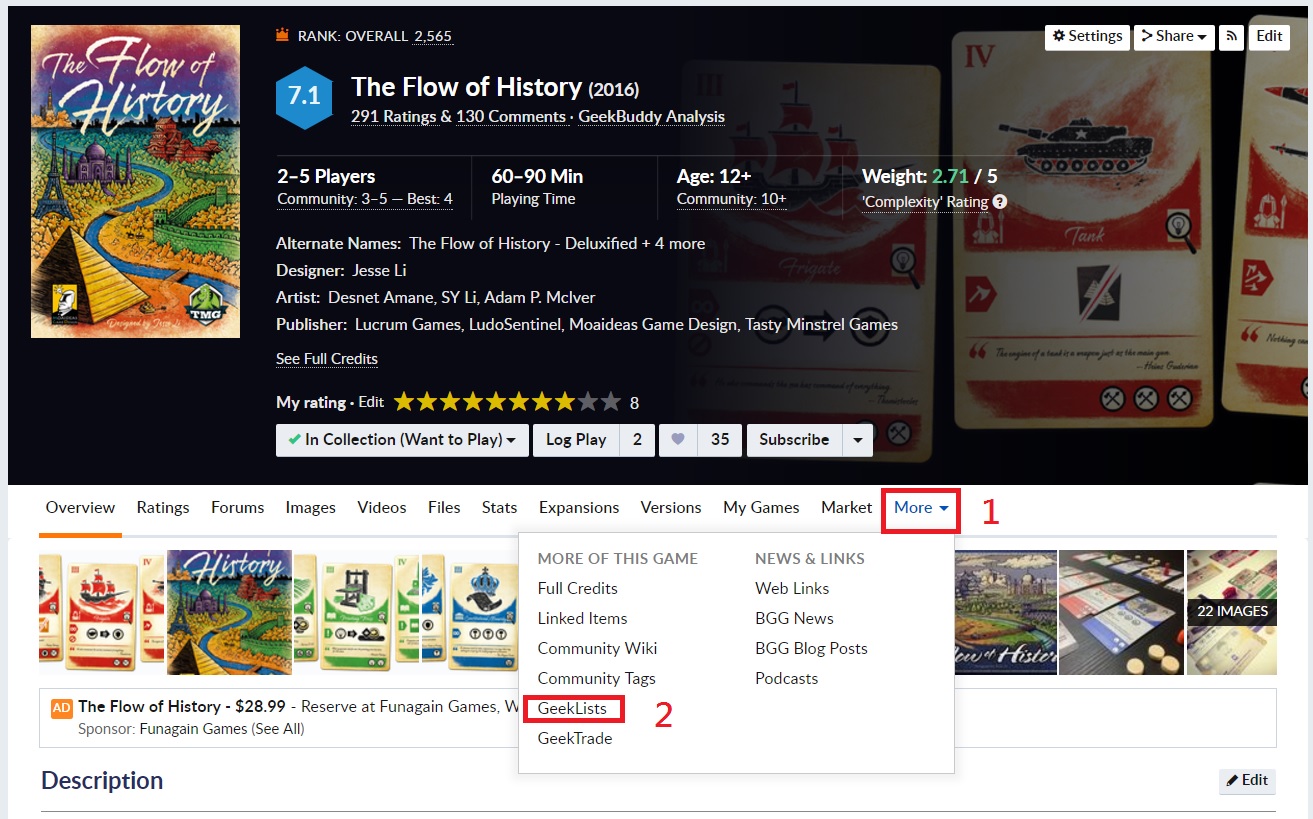
Task: Click the plays count 2
Action: 637,440
